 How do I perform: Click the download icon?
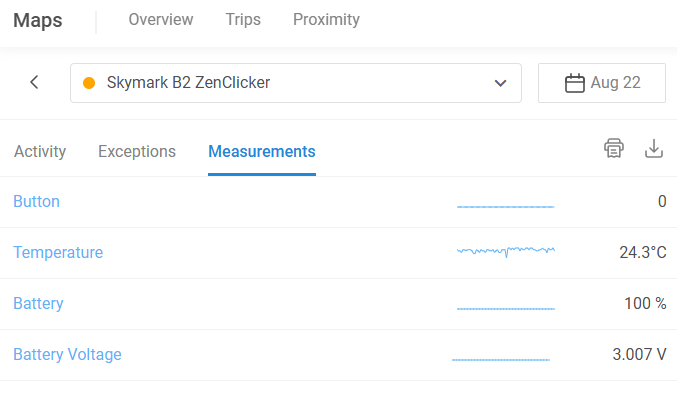pos(654,148)
